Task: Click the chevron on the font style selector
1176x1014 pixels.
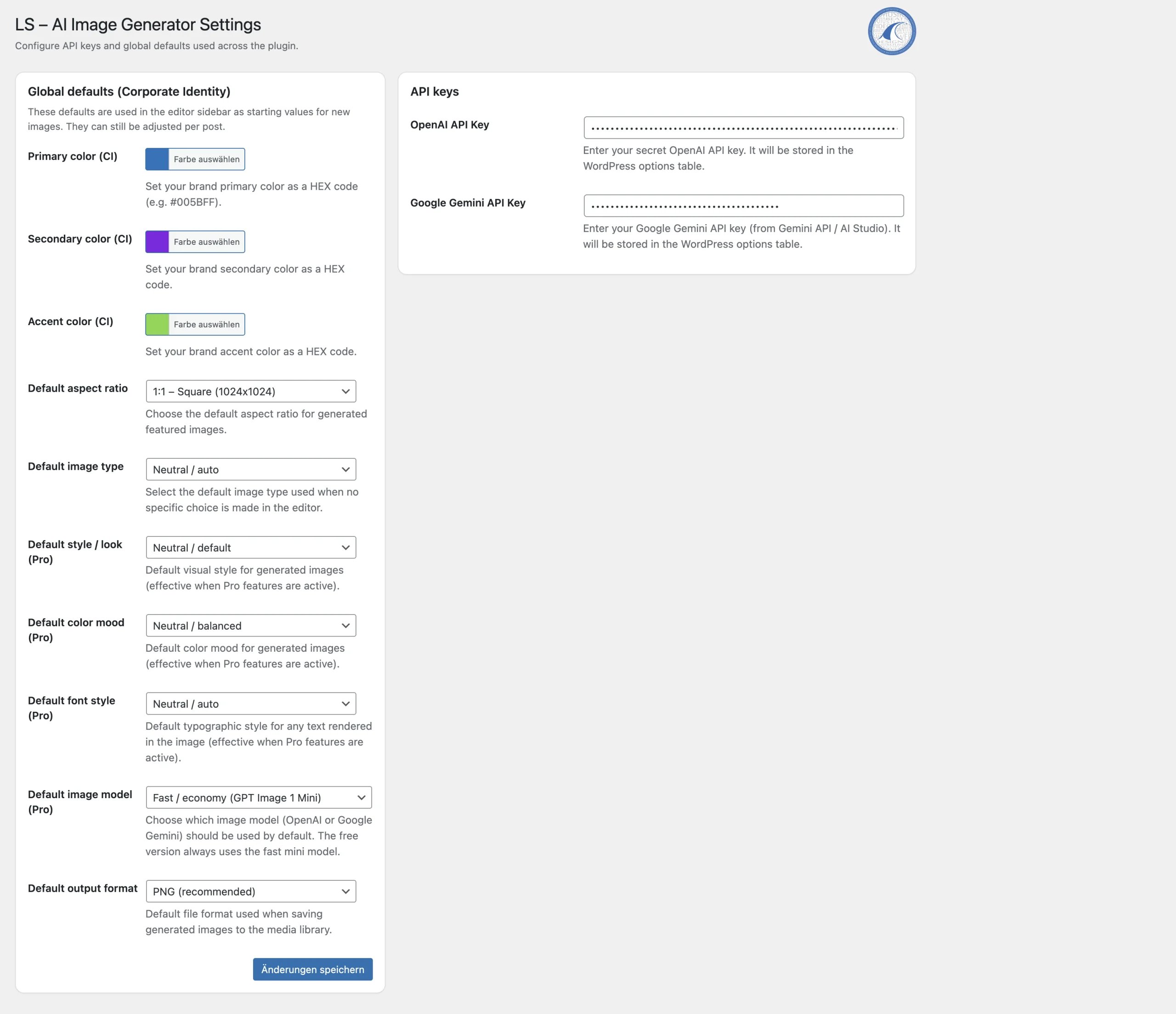Action: 345,703
